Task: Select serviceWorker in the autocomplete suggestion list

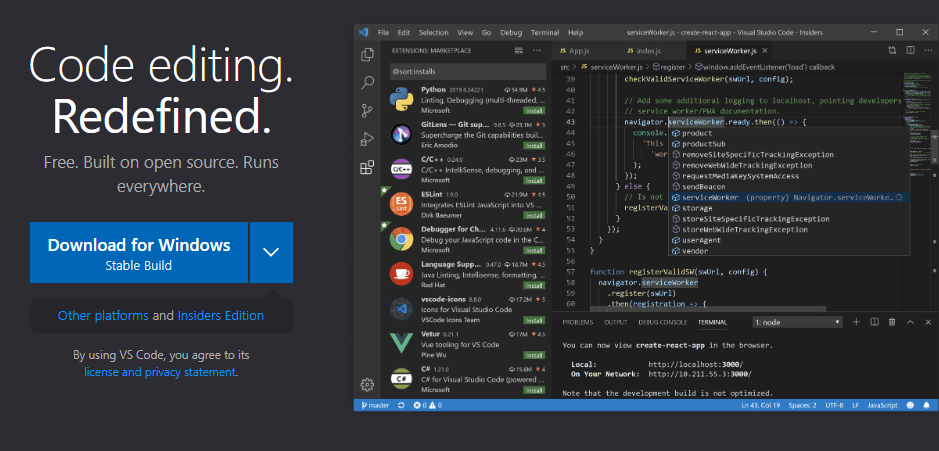Action: point(789,197)
